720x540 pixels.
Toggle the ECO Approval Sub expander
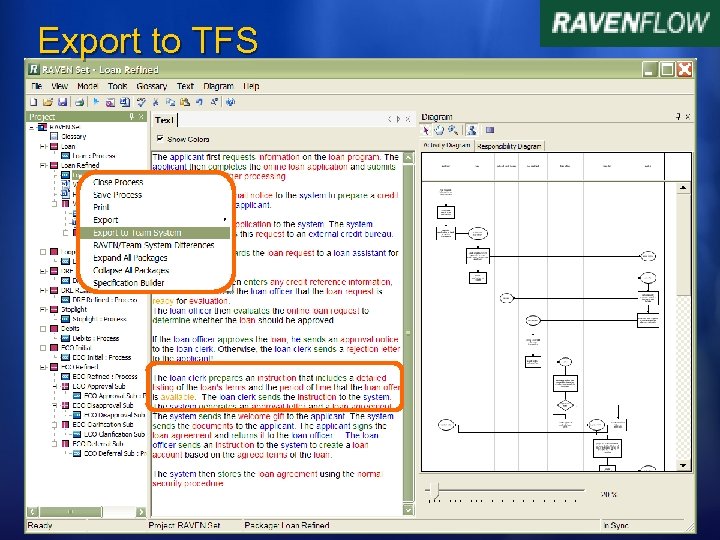pyautogui.click(x=54, y=386)
